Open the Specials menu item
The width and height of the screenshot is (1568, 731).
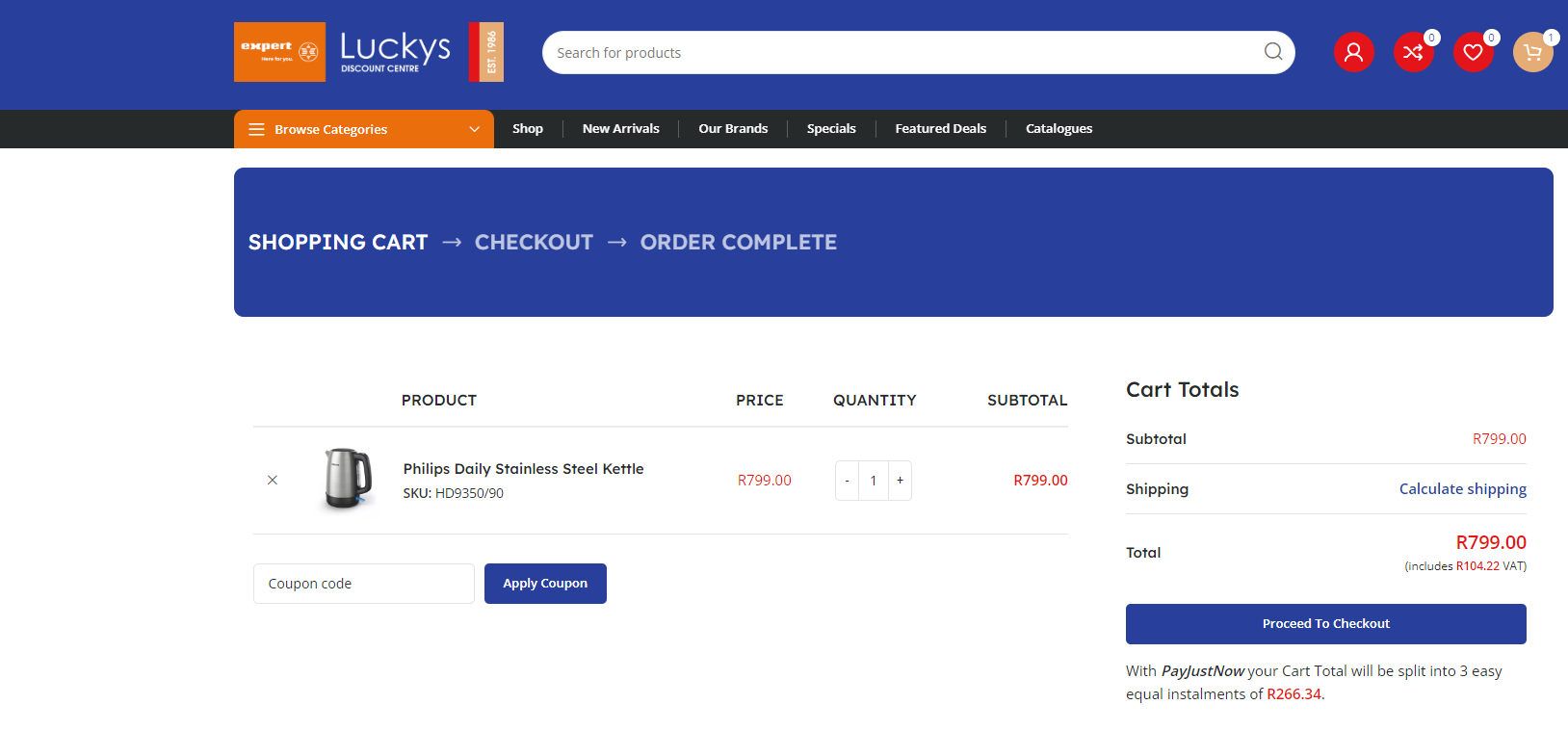click(x=831, y=128)
